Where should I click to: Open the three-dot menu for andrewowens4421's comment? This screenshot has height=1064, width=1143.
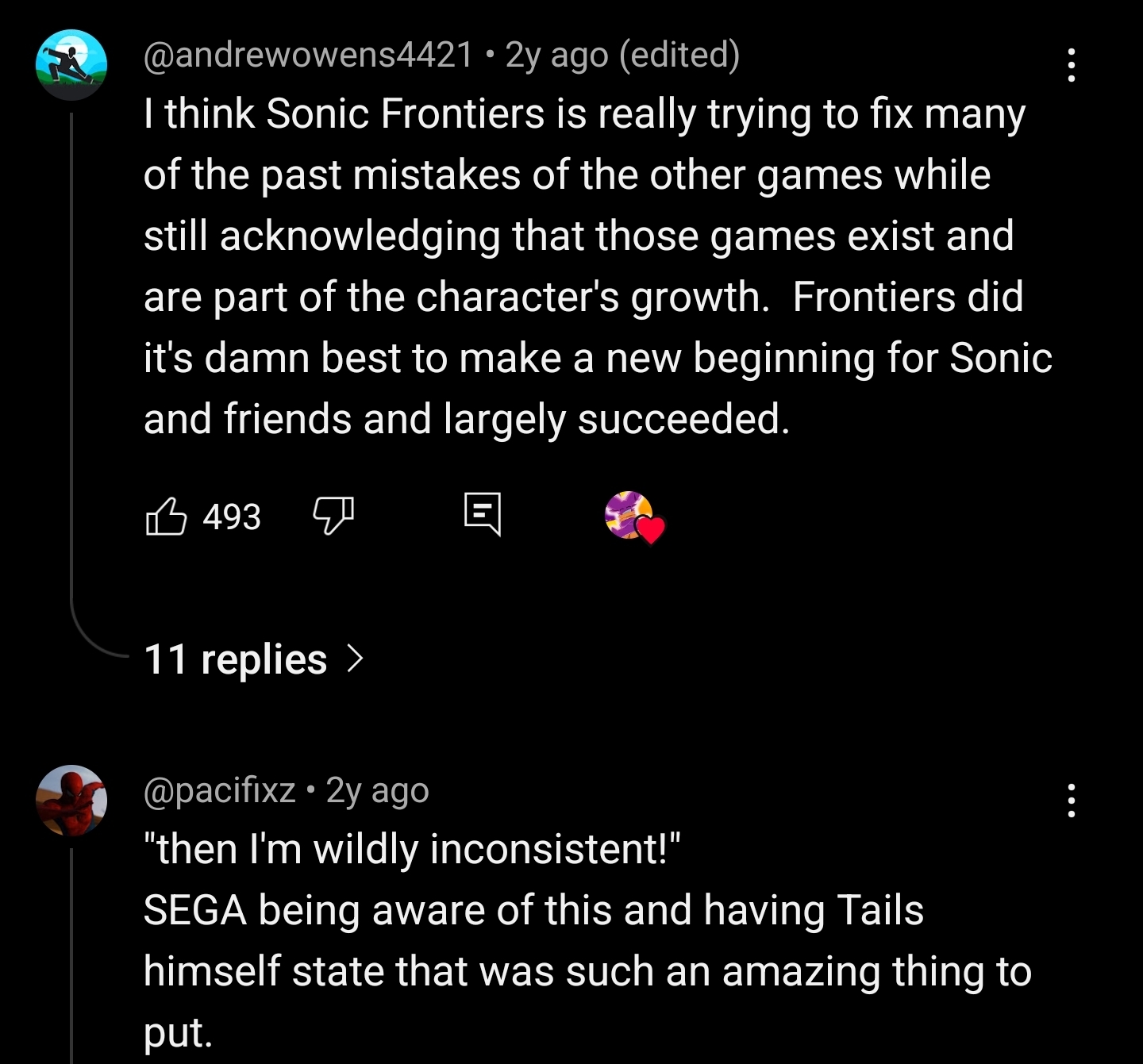(1072, 64)
